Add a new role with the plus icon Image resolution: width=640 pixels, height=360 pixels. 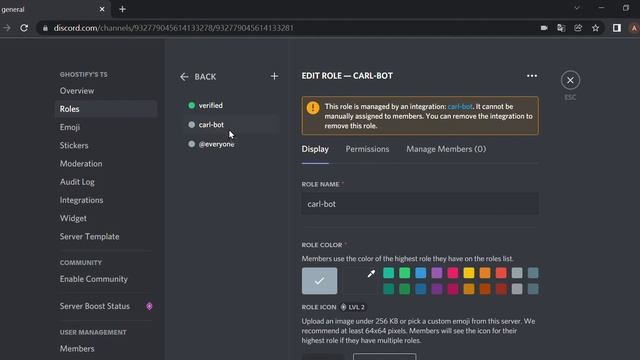coord(274,76)
